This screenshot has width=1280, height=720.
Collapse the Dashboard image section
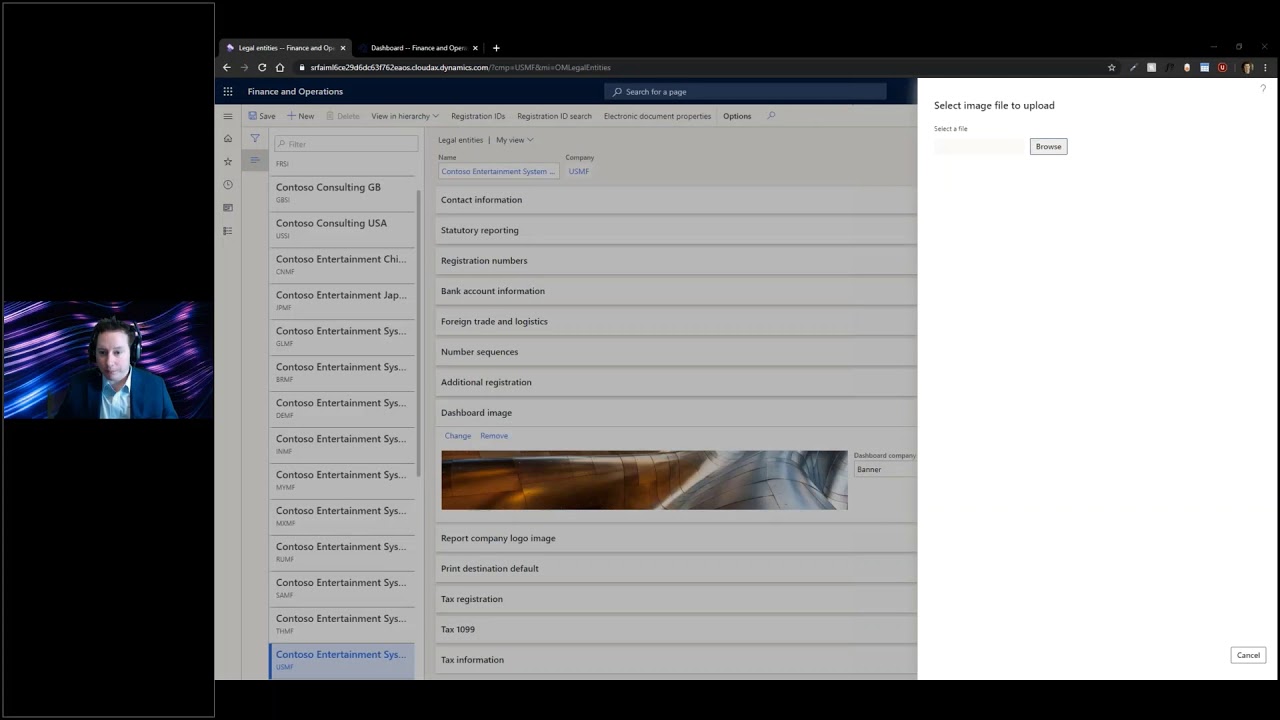pyautogui.click(x=677, y=413)
